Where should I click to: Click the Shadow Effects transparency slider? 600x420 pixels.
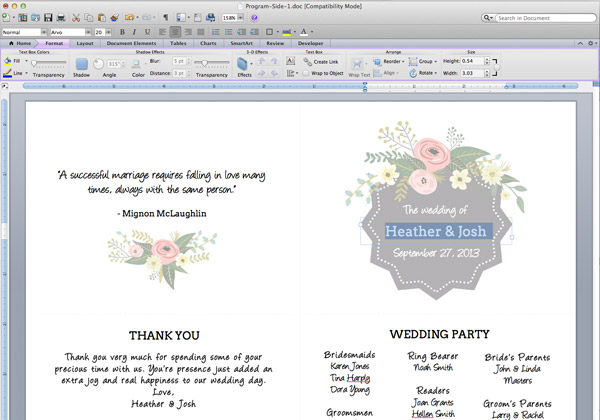point(212,62)
